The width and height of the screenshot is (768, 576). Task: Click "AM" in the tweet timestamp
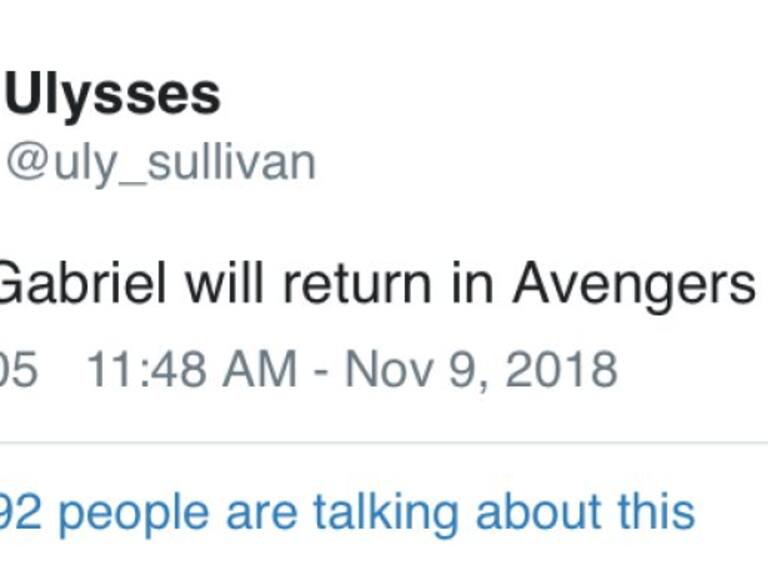pos(266,370)
